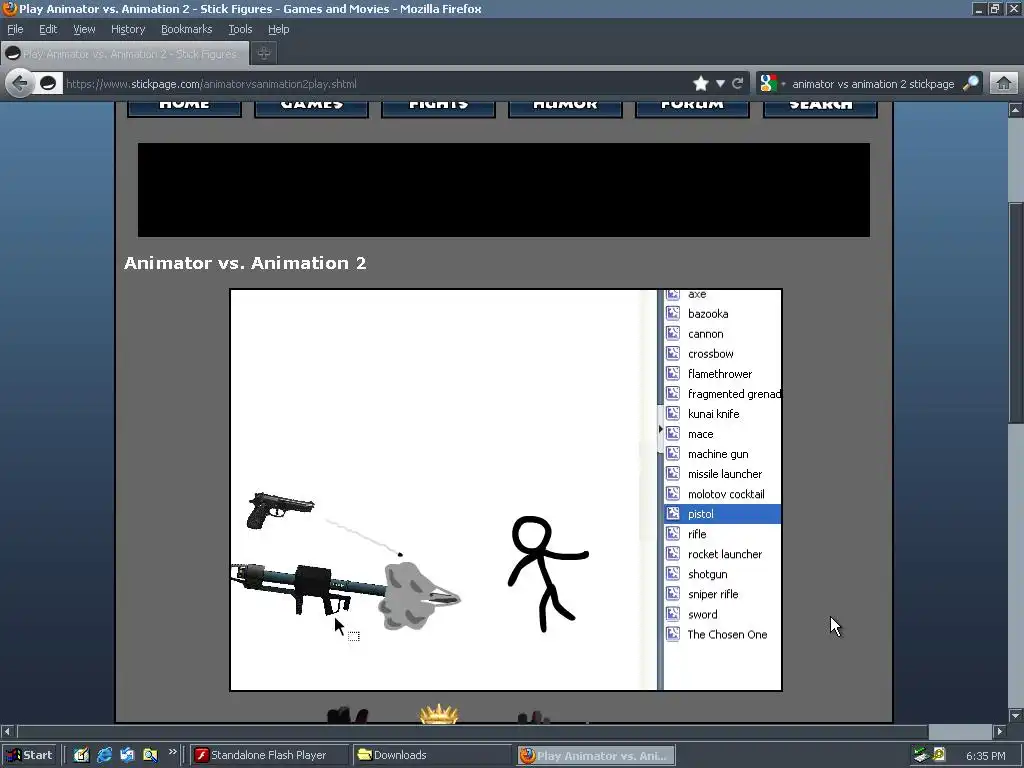Open the Edit menu
This screenshot has width=1024, height=768.
point(48,29)
